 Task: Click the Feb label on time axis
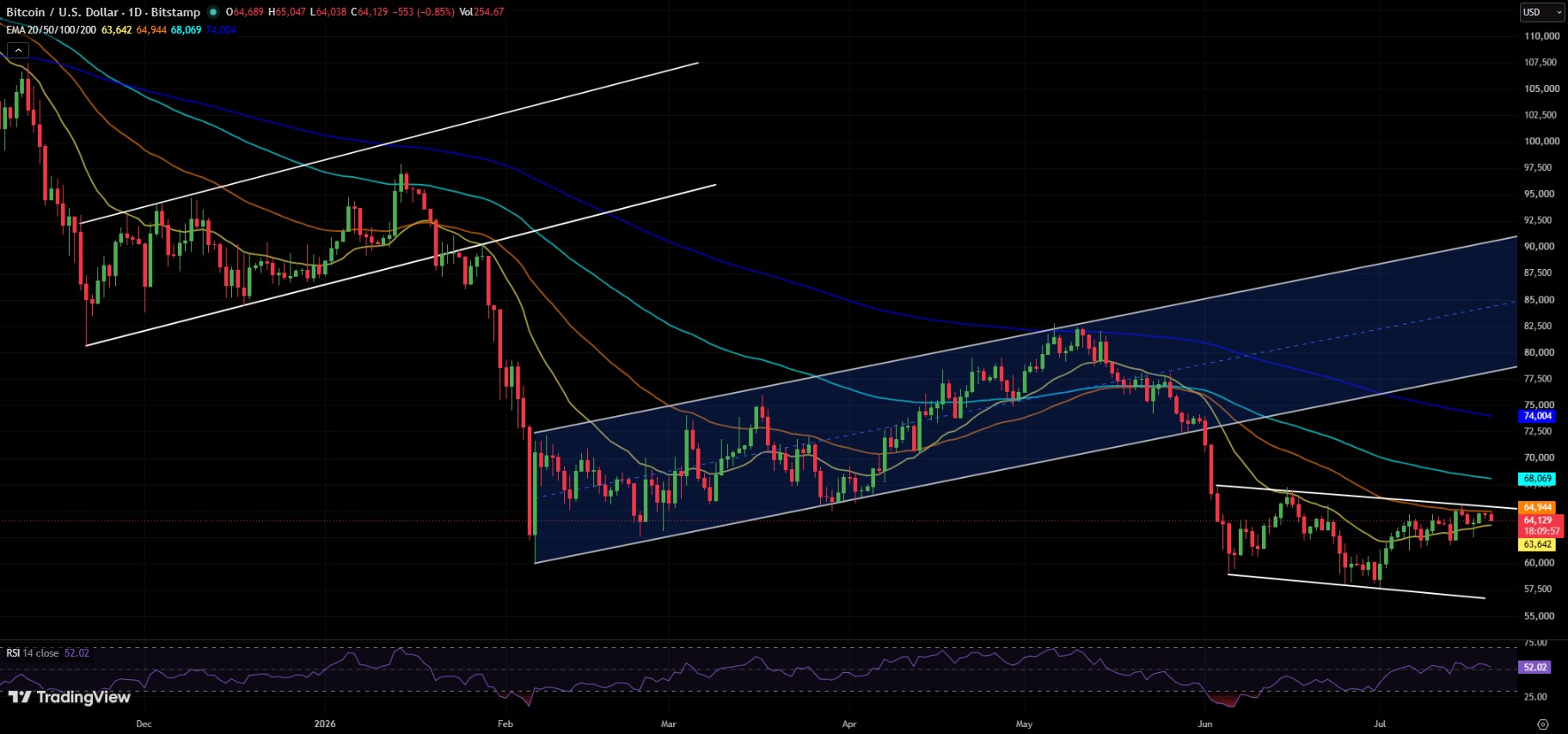505,724
